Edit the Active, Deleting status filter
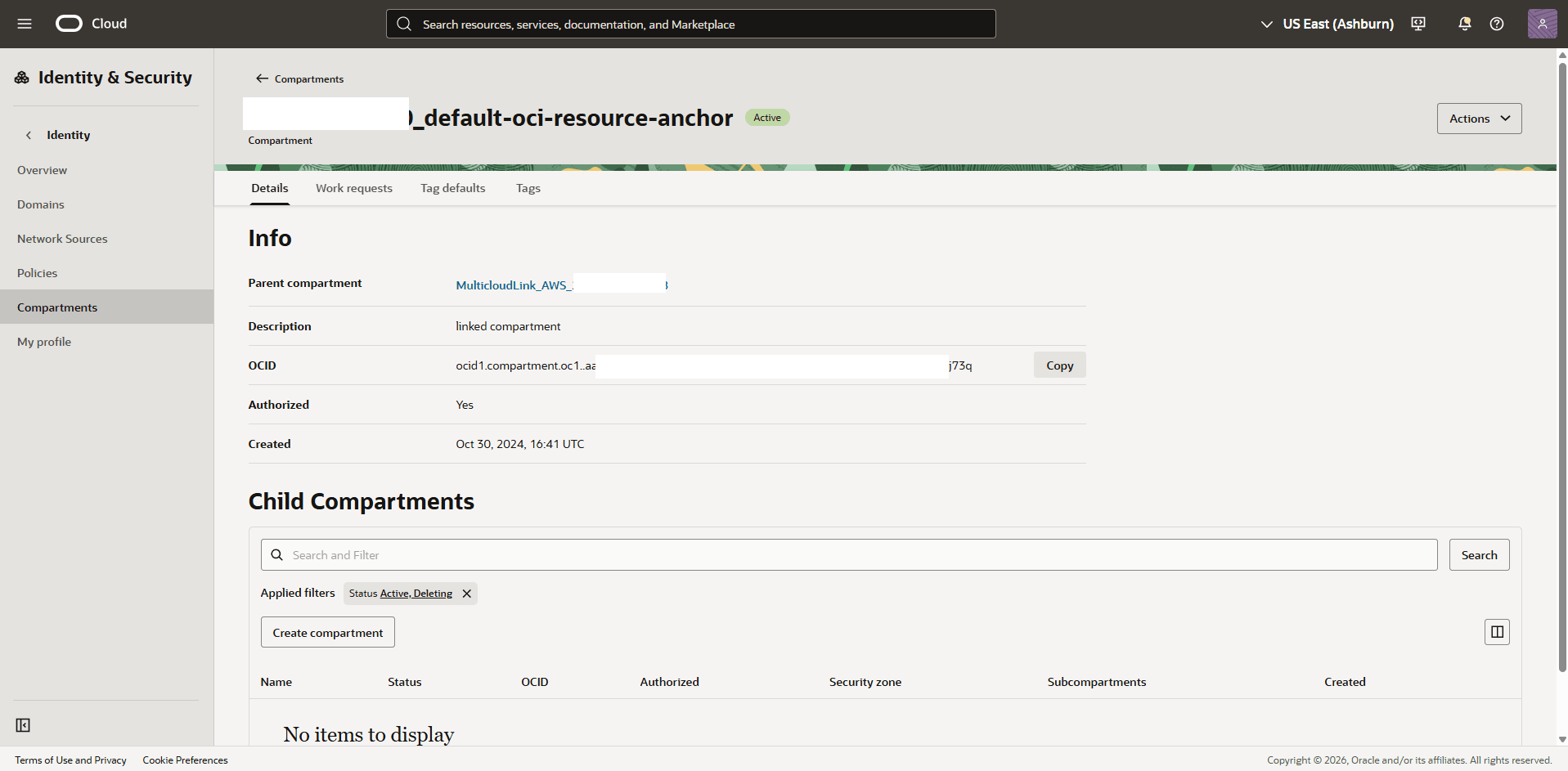This screenshot has width=1568, height=771. click(x=416, y=594)
